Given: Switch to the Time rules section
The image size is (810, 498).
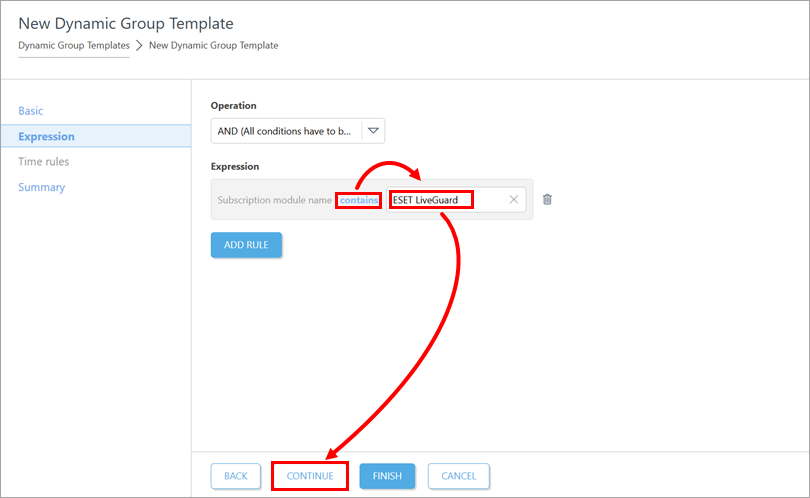Looking at the screenshot, I should [44, 162].
